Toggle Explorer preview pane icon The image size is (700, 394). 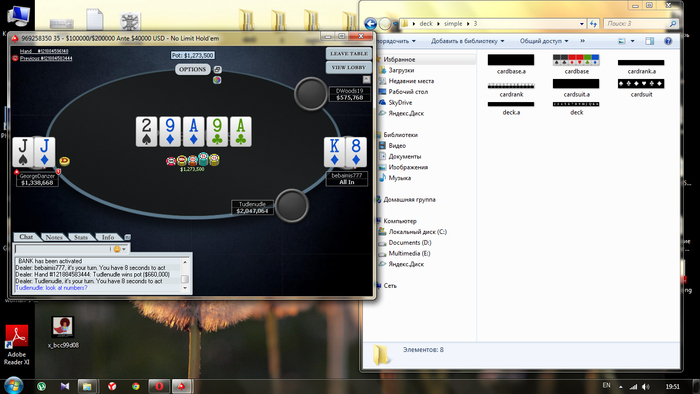(650, 41)
